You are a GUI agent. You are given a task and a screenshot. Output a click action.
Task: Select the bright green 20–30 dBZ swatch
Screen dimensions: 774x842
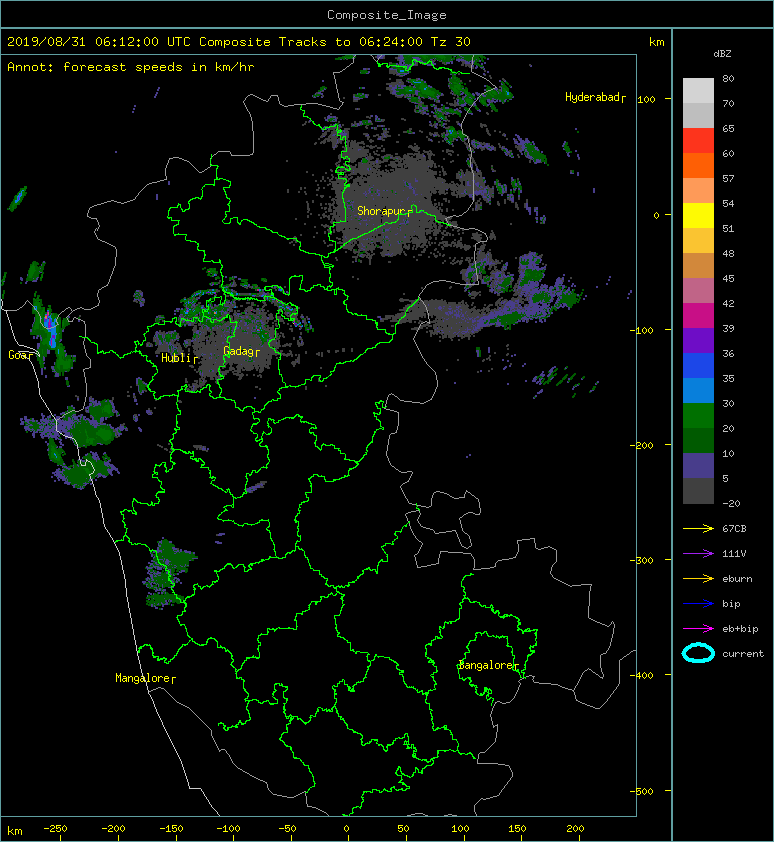tap(698, 416)
